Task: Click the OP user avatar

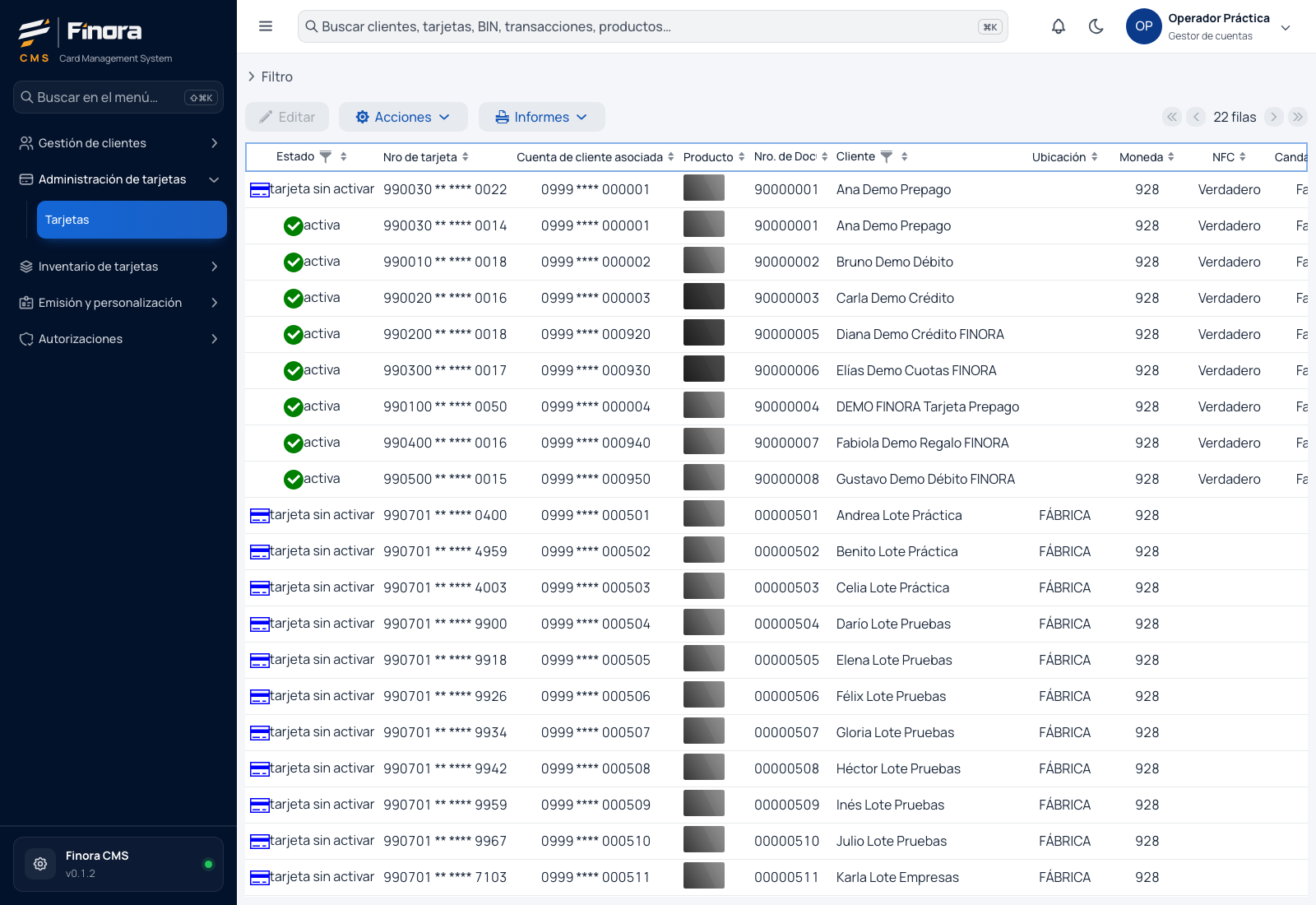Action: tap(1143, 26)
